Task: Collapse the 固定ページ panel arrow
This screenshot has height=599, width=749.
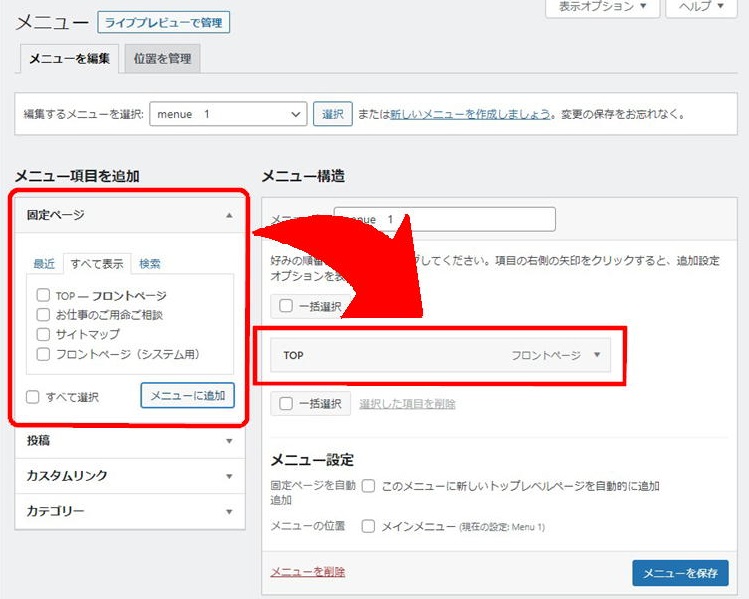Action: point(229,215)
